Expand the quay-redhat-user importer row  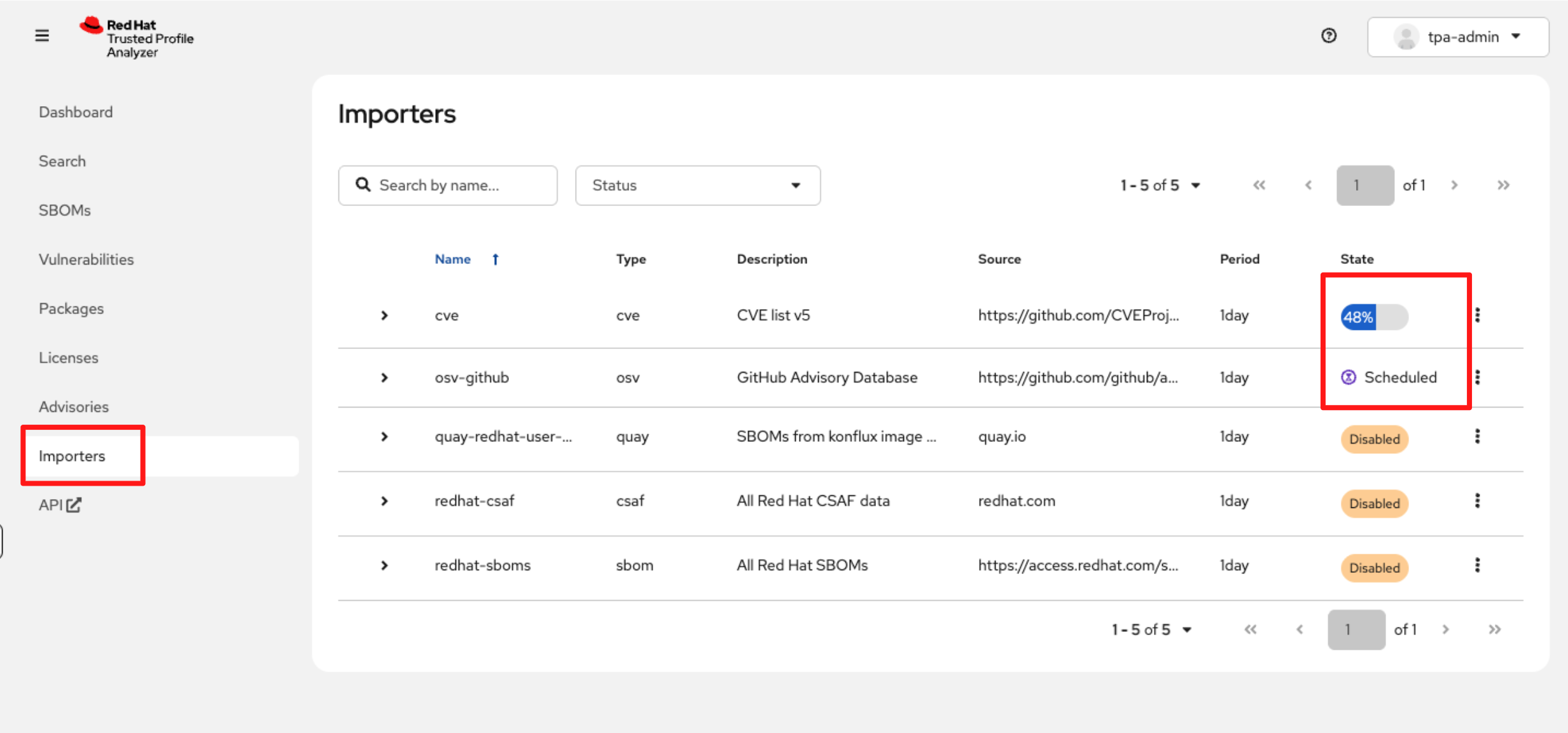point(384,437)
